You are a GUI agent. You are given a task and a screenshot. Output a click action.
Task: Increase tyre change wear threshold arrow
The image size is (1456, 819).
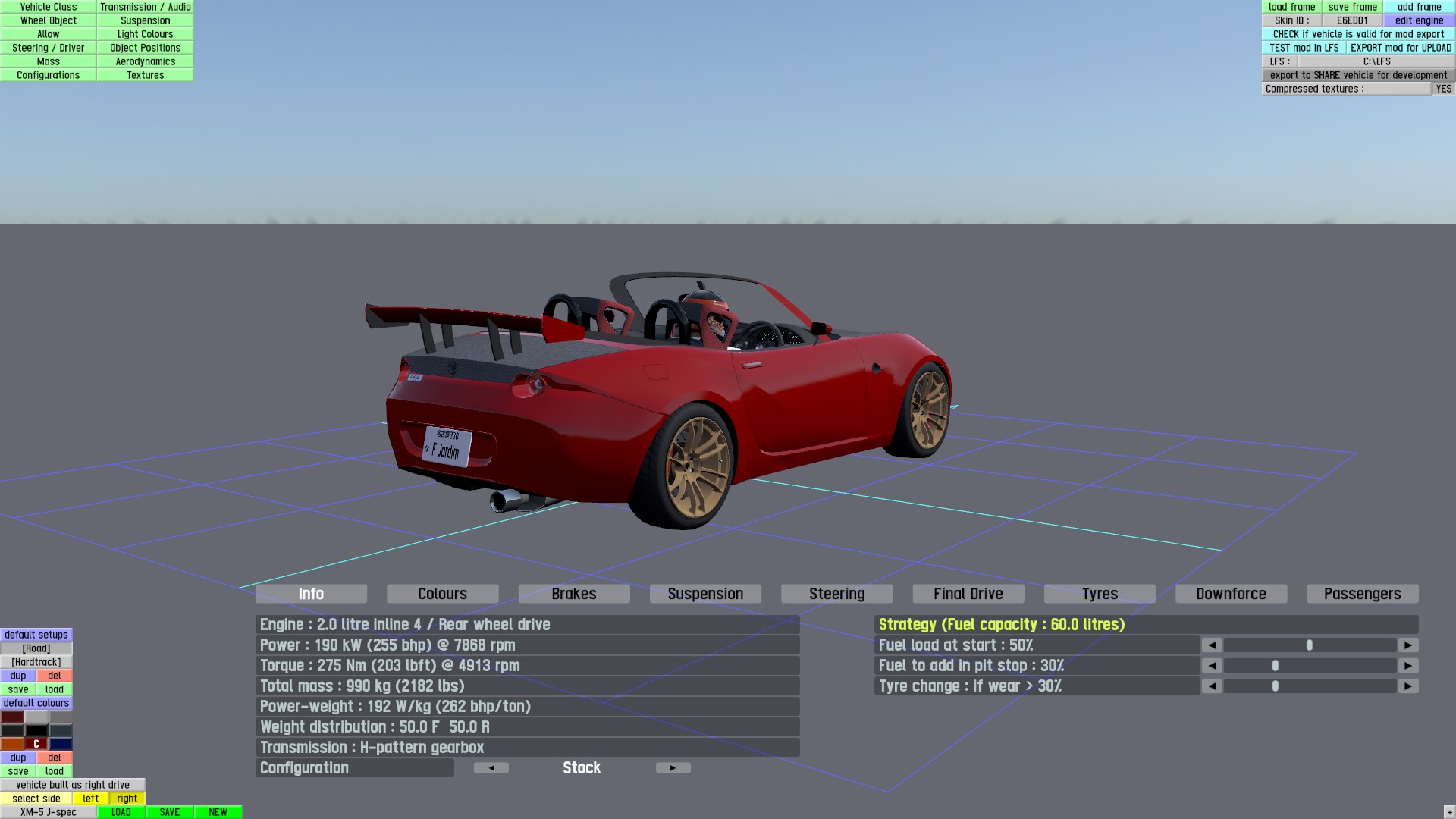(x=1408, y=686)
